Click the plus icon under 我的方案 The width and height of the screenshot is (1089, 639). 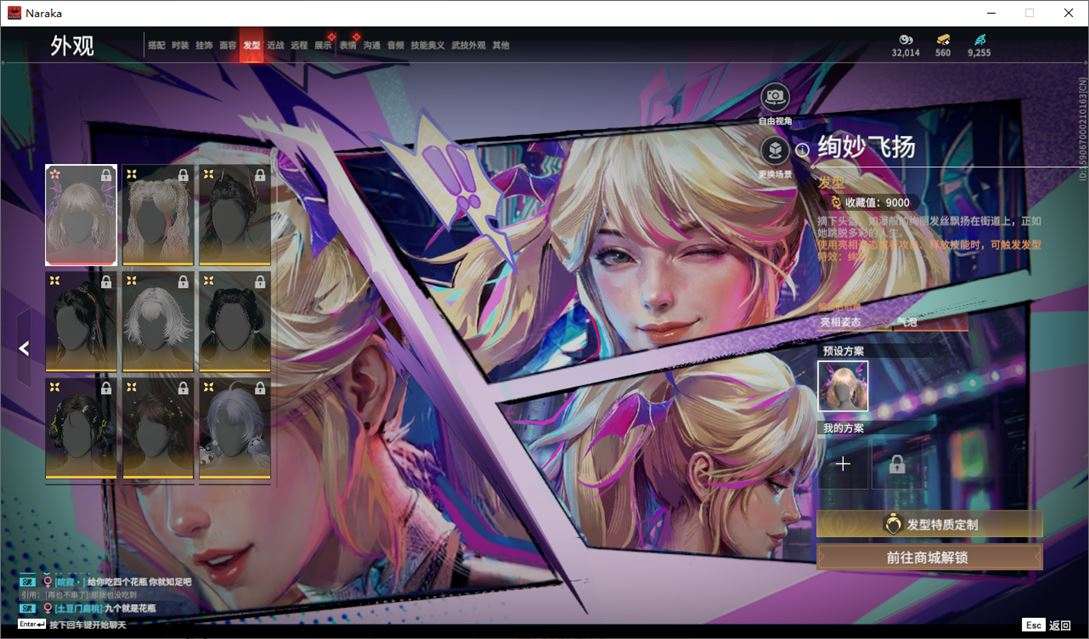(x=842, y=464)
